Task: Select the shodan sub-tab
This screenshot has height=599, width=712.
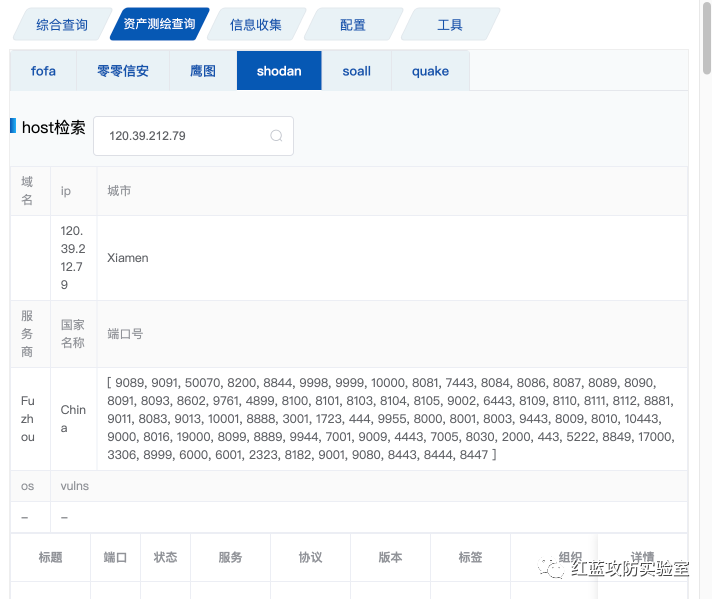Action: (x=279, y=71)
